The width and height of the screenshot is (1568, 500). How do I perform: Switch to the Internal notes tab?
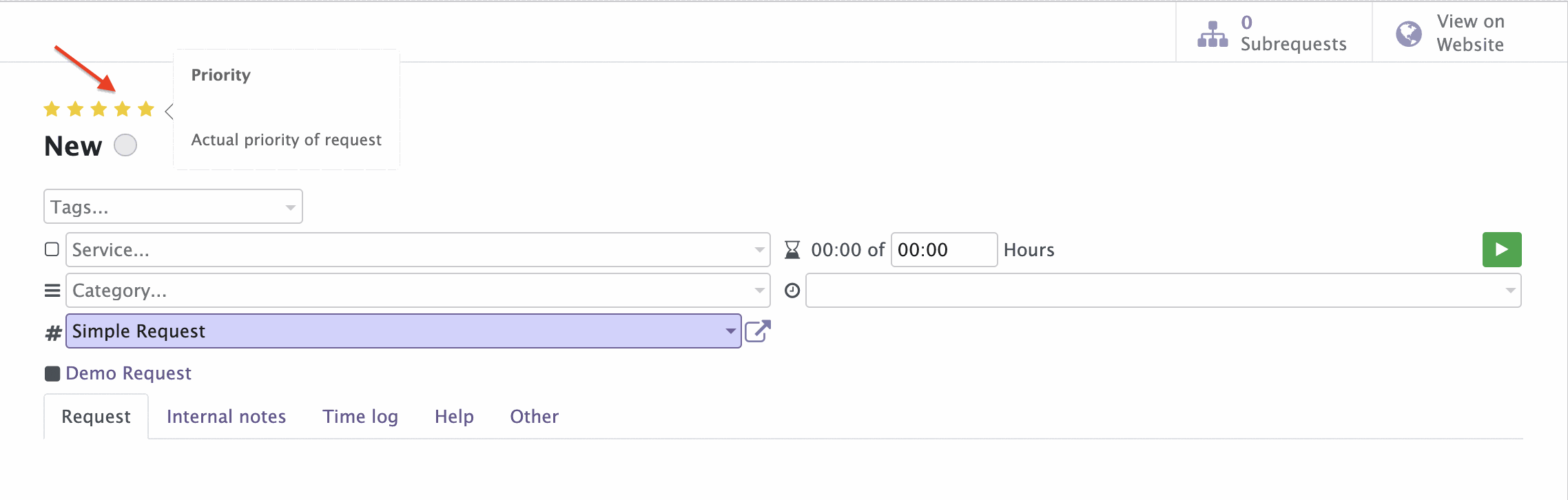tap(226, 417)
